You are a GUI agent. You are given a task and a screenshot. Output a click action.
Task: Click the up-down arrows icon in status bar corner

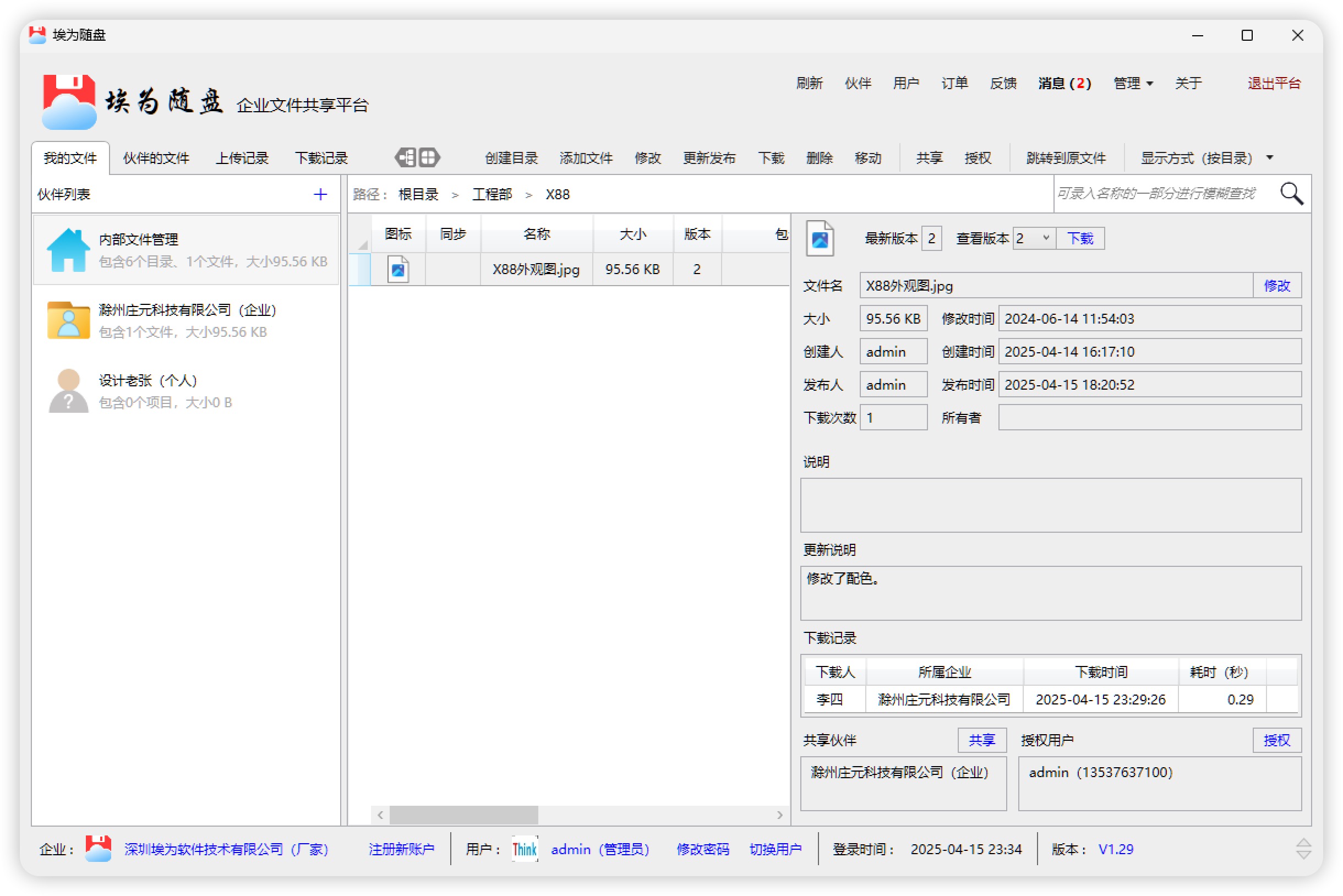[1302, 849]
